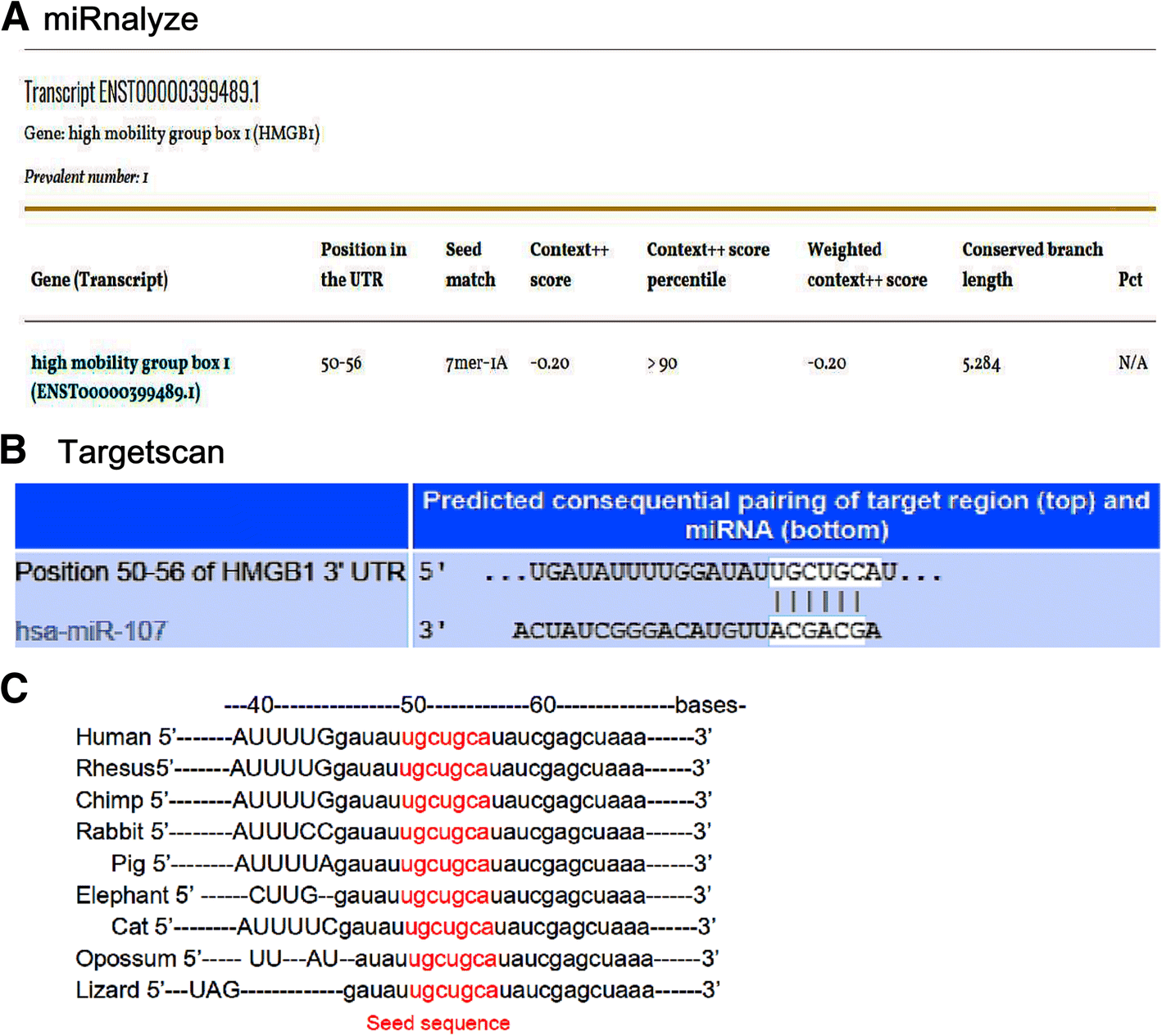This screenshot has height=1036, width=1162.
Task: Select the text 'Gene: high mobility group box 1 (HMGB1)'
Action: pyautogui.click(x=172, y=134)
